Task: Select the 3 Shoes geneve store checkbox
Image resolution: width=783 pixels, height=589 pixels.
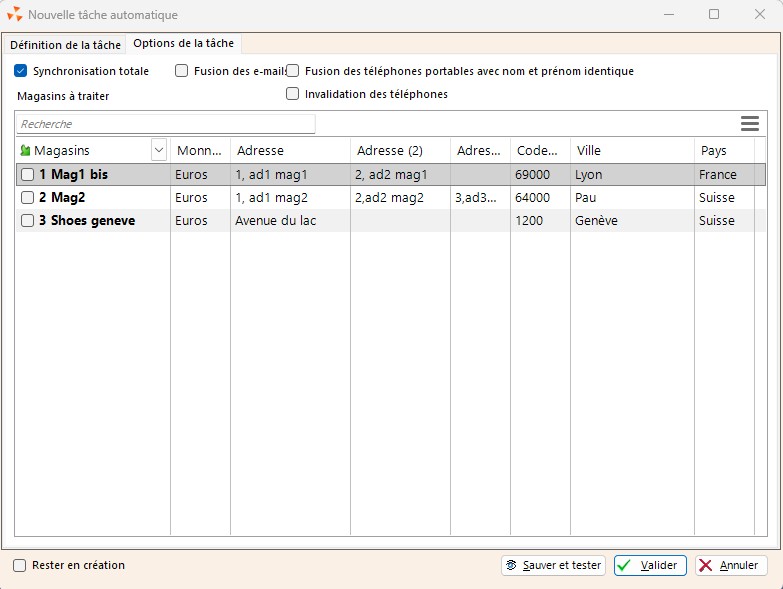Action: coord(27,221)
